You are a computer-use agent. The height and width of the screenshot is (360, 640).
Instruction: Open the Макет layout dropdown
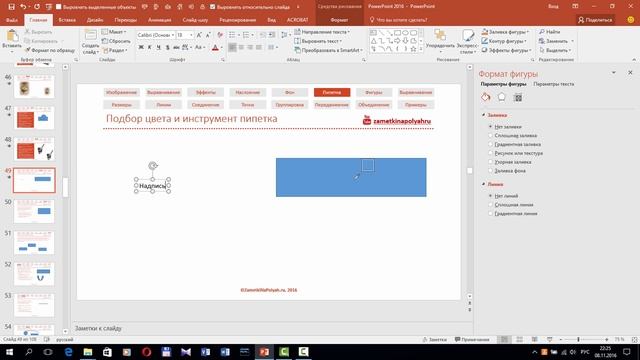coord(114,32)
